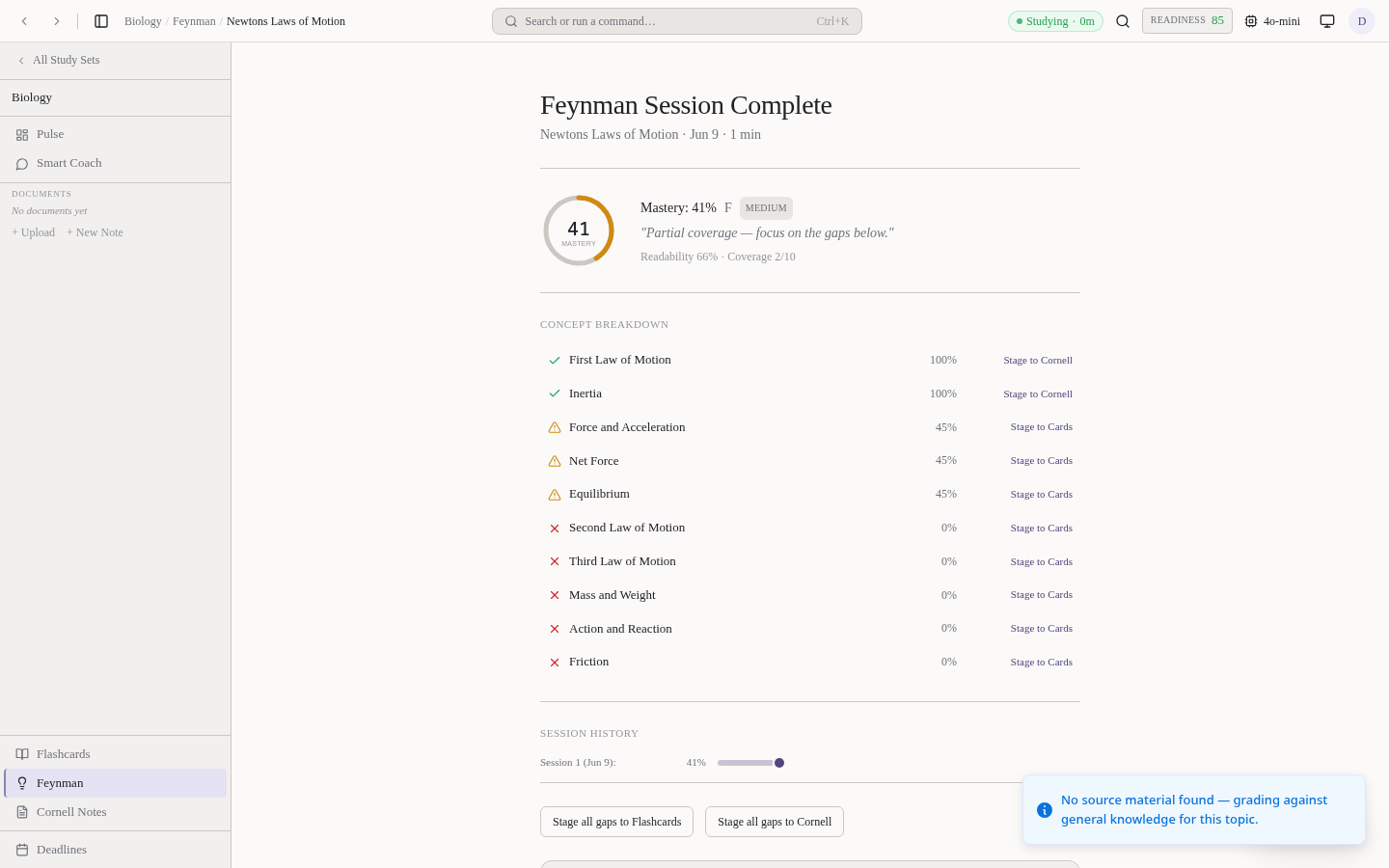1389x868 pixels.
Task: Stage Net Force to Cards
Action: (1042, 460)
